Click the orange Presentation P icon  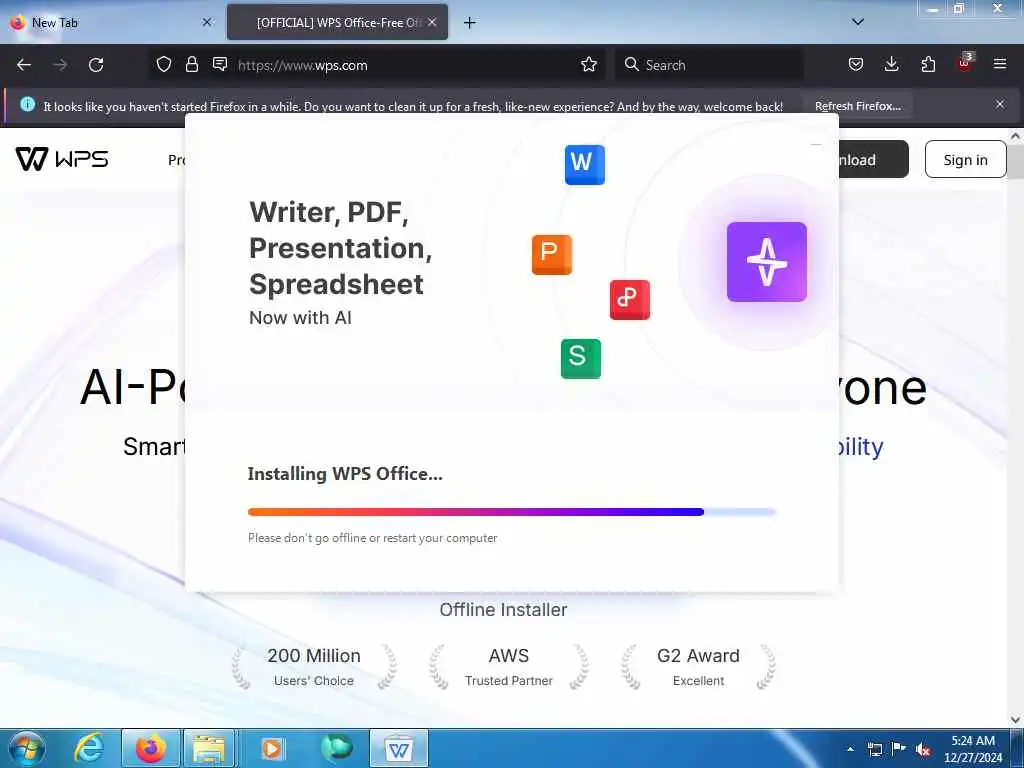pyautogui.click(x=552, y=255)
